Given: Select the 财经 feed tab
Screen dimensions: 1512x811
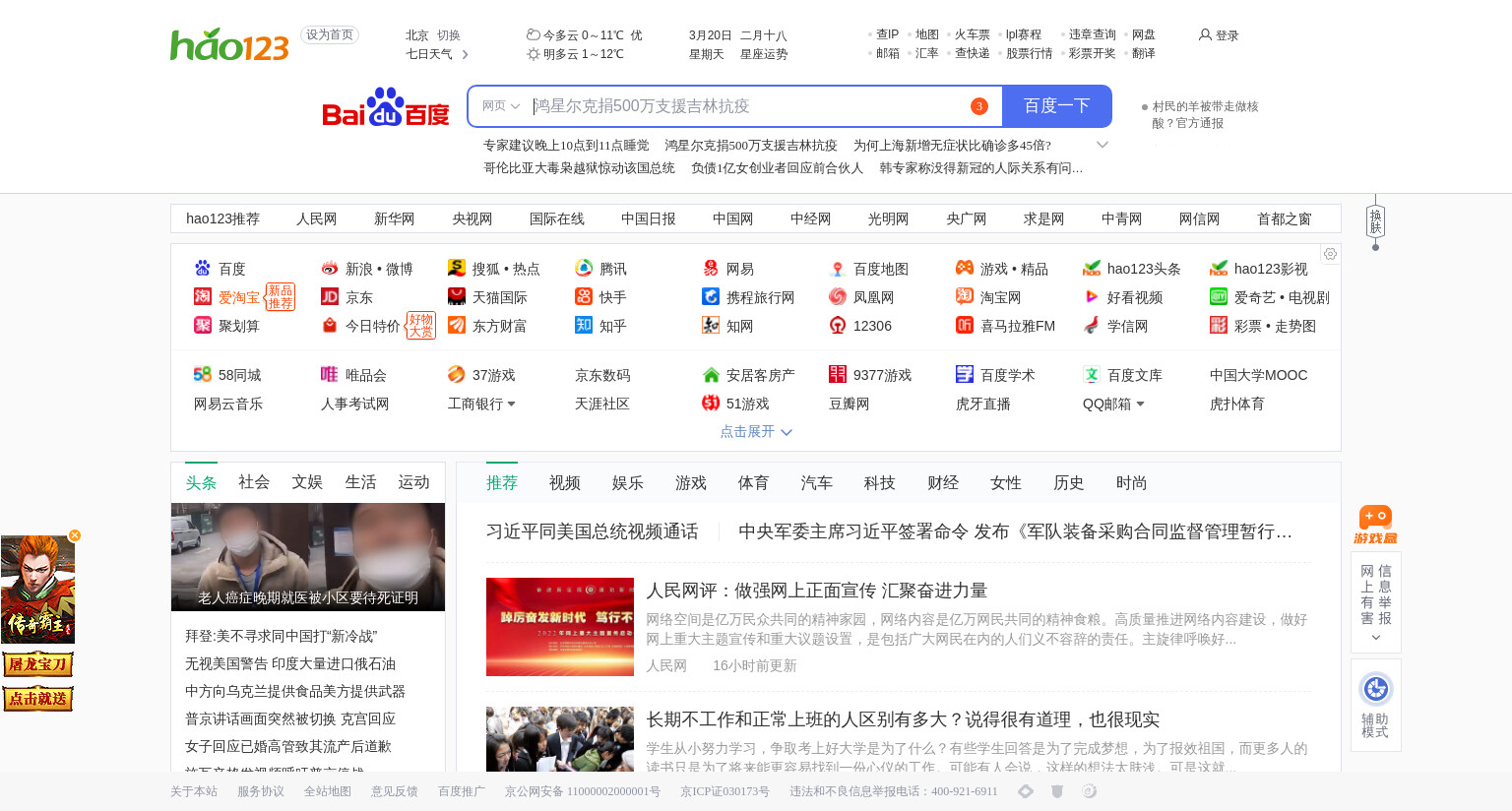Looking at the screenshot, I should click(x=943, y=482).
